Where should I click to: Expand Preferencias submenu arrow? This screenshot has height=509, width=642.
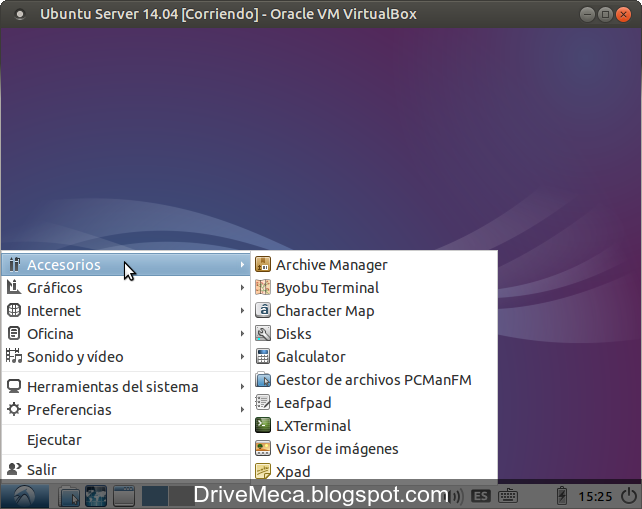(x=242, y=409)
